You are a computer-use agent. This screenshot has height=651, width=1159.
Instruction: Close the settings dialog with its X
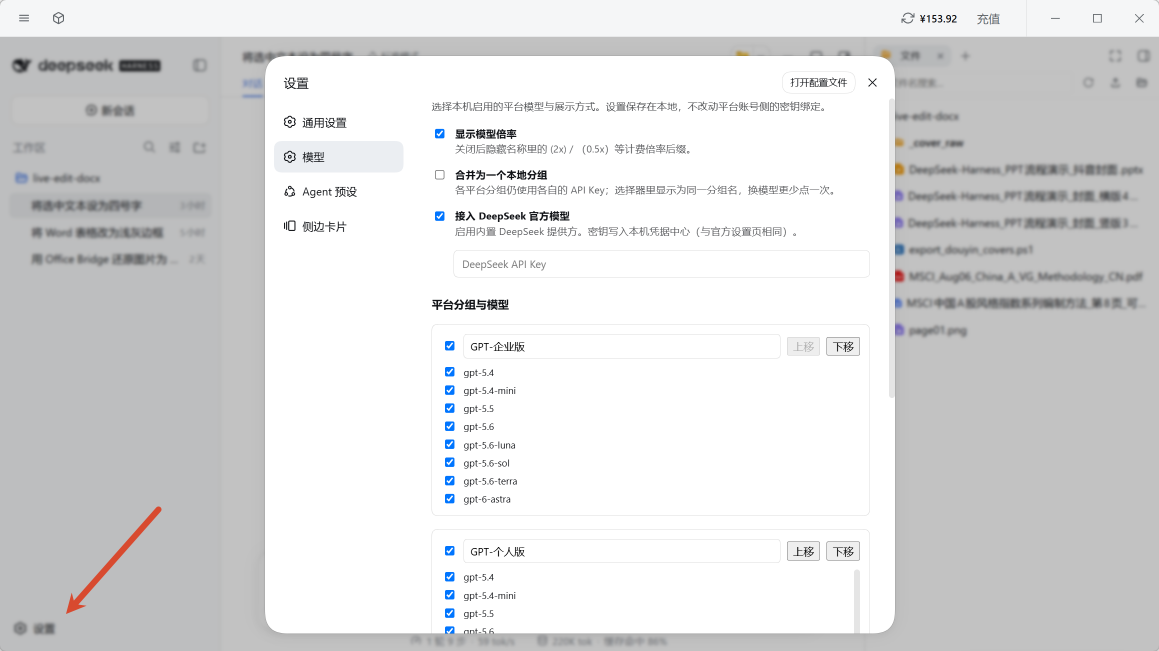[x=872, y=83]
